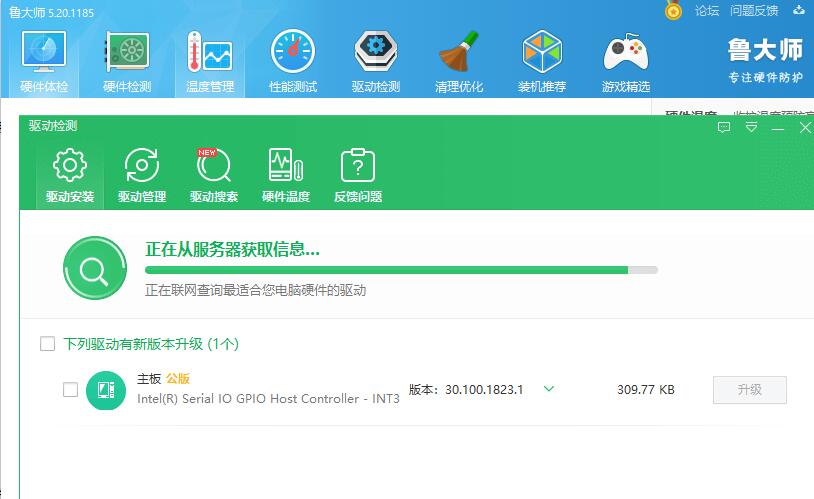The image size is (814, 499).
Task: Open 清理优化 cleanup broom tool
Action: (459, 62)
